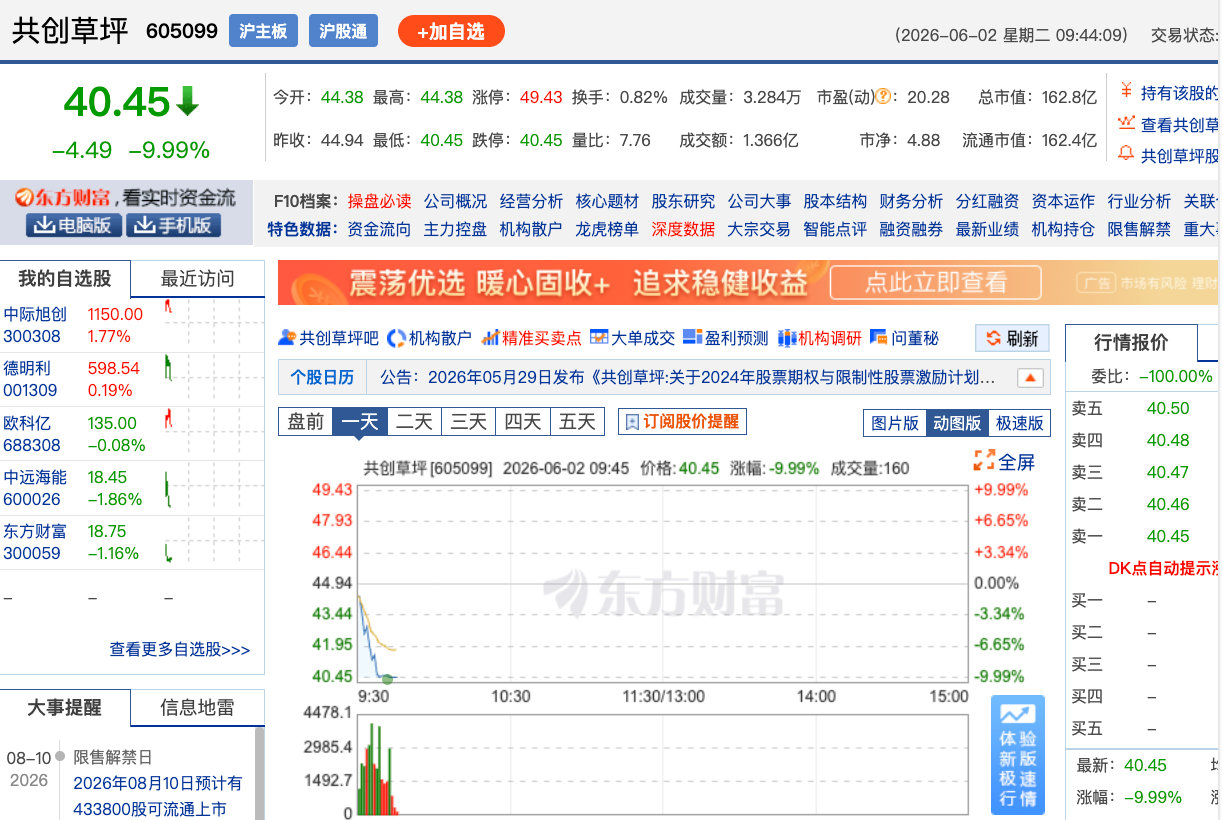Switch to 我的自选股 tab

(x=65, y=279)
